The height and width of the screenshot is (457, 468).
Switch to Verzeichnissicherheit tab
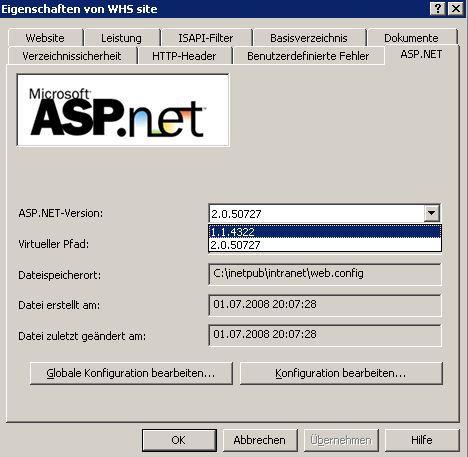click(72, 56)
